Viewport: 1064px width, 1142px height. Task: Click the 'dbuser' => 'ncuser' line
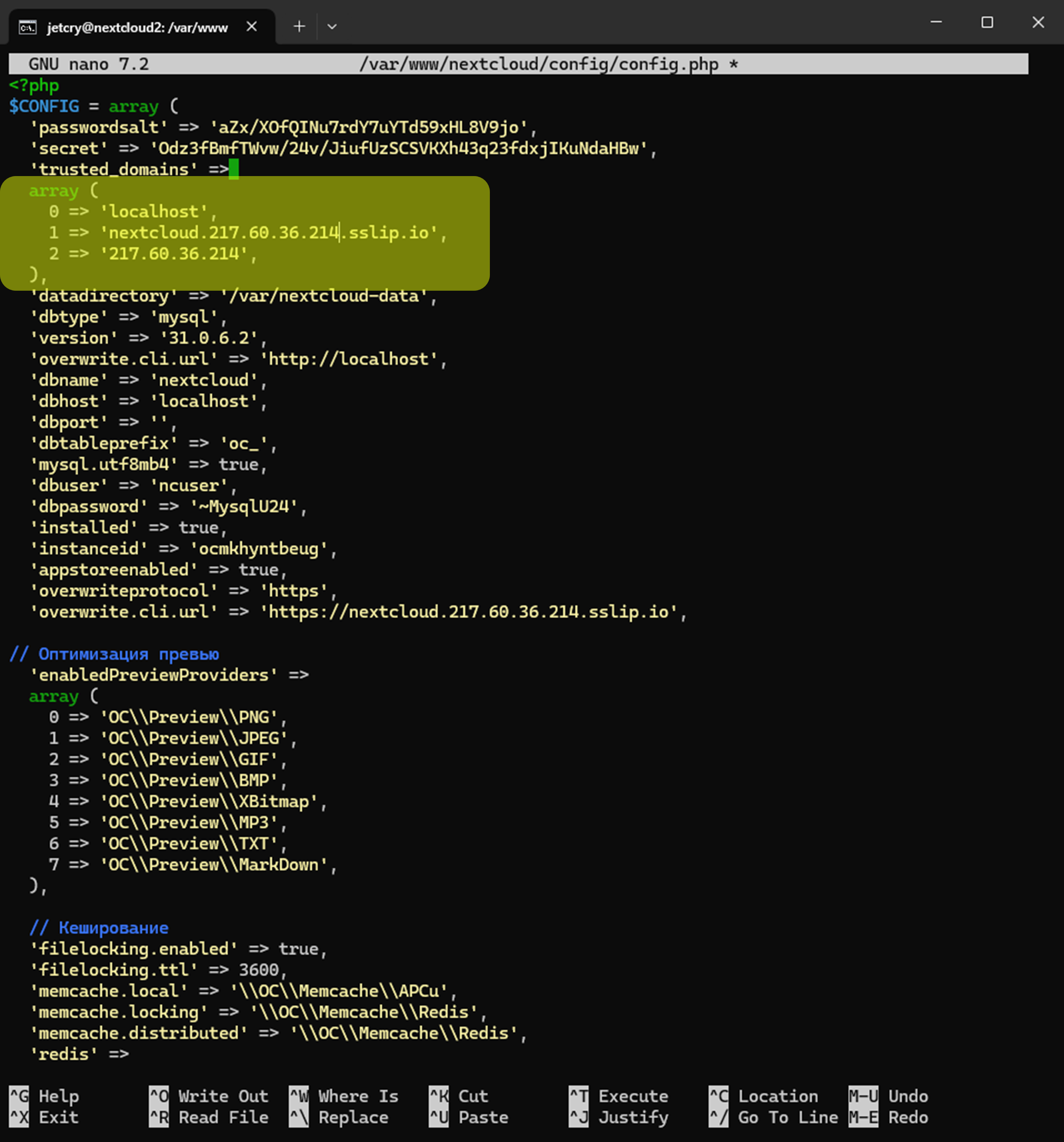[133, 485]
